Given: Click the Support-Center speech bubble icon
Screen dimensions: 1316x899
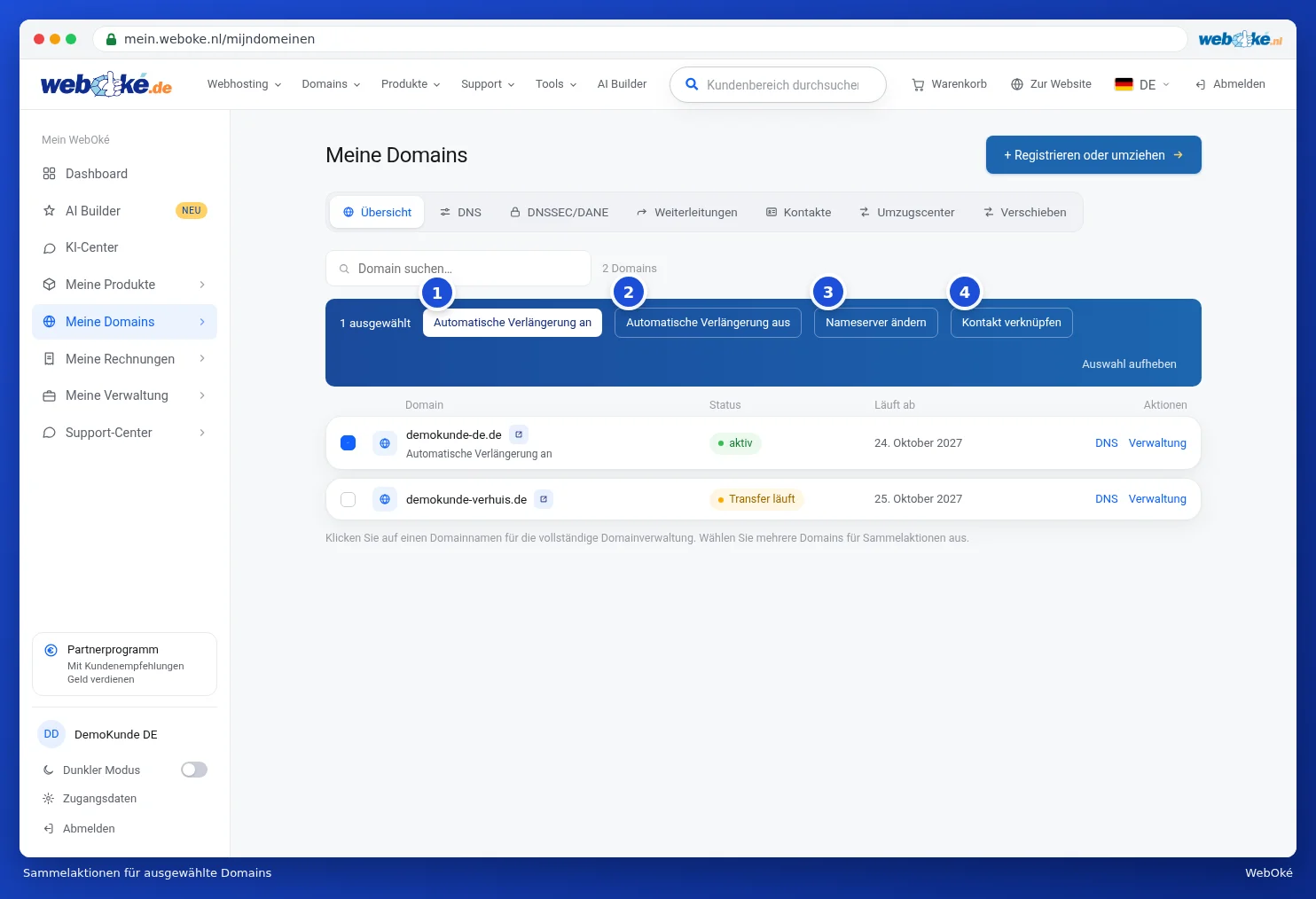Looking at the screenshot, I should (49, 433).
